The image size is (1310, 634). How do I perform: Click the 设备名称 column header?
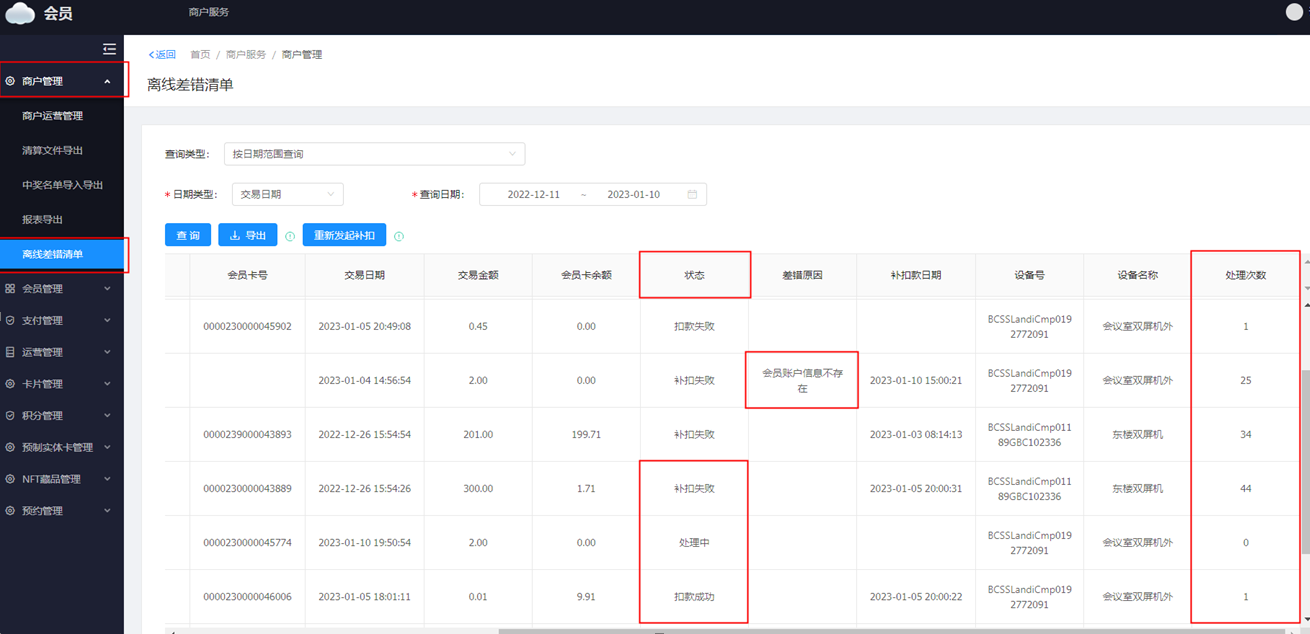click(1137, 275)
